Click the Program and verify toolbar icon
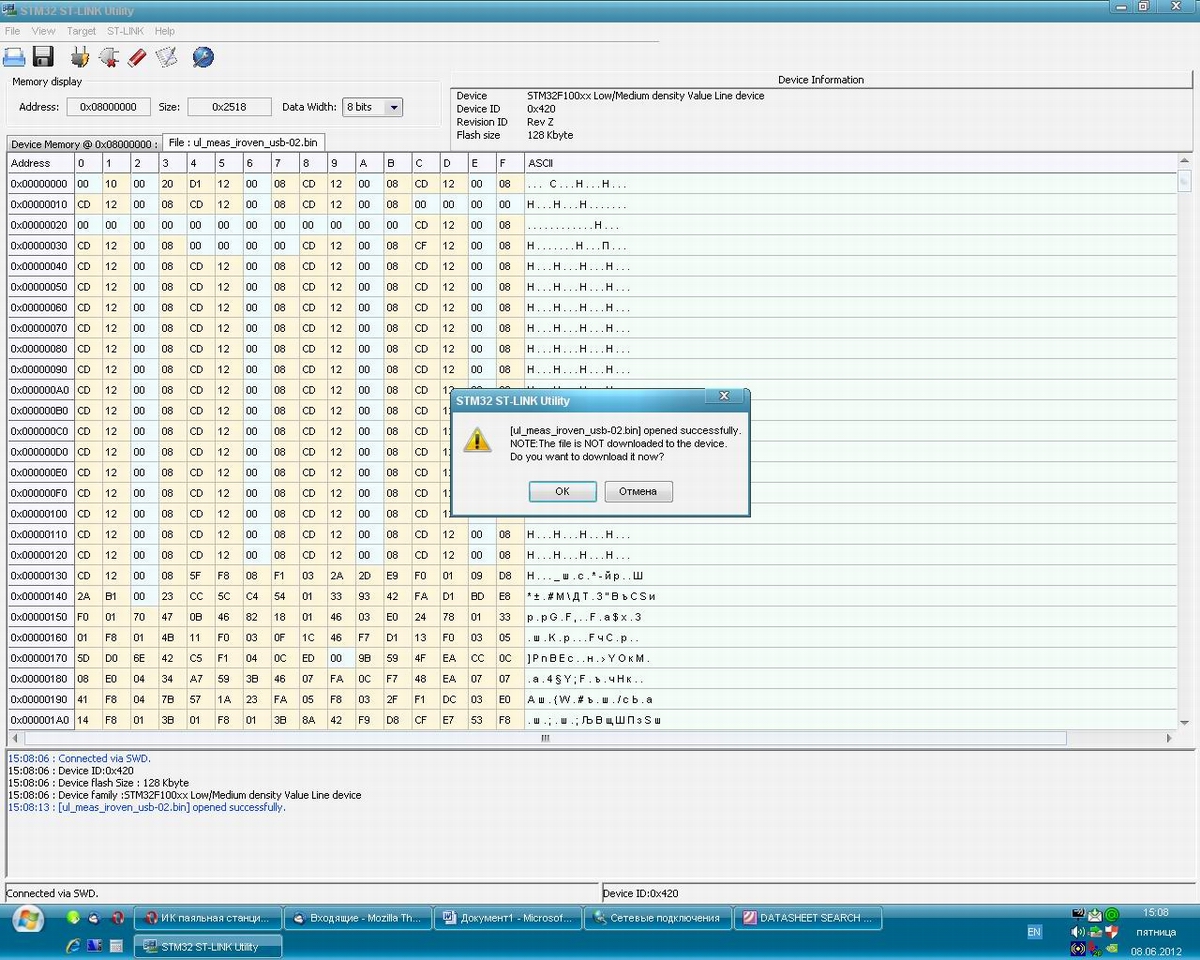 [166, 57]
